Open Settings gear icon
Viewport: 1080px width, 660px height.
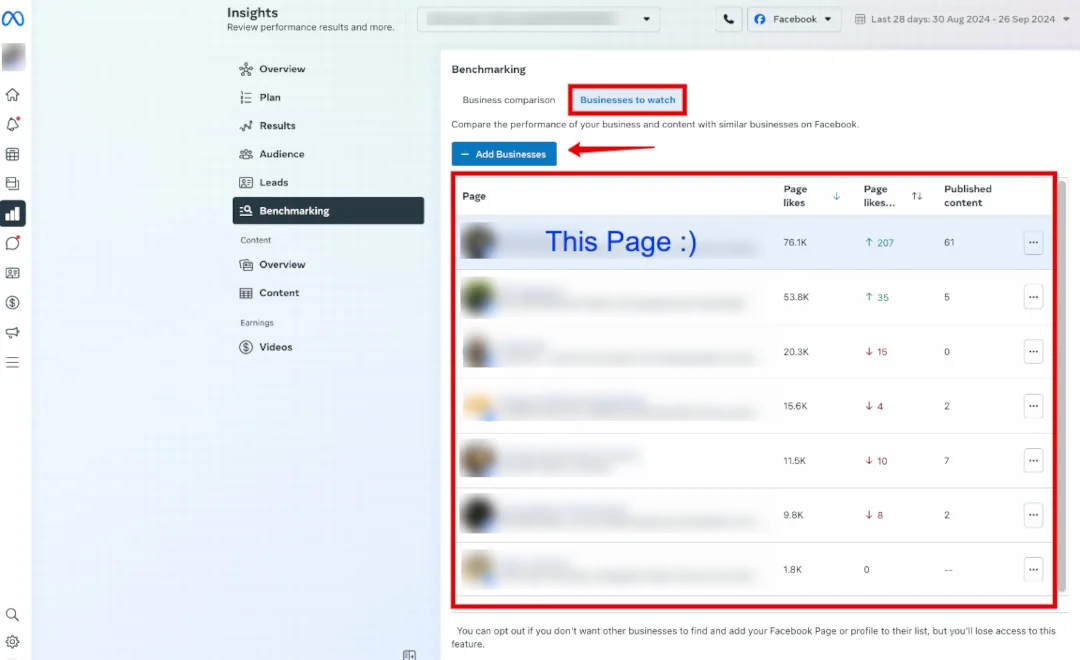[12, 642]
